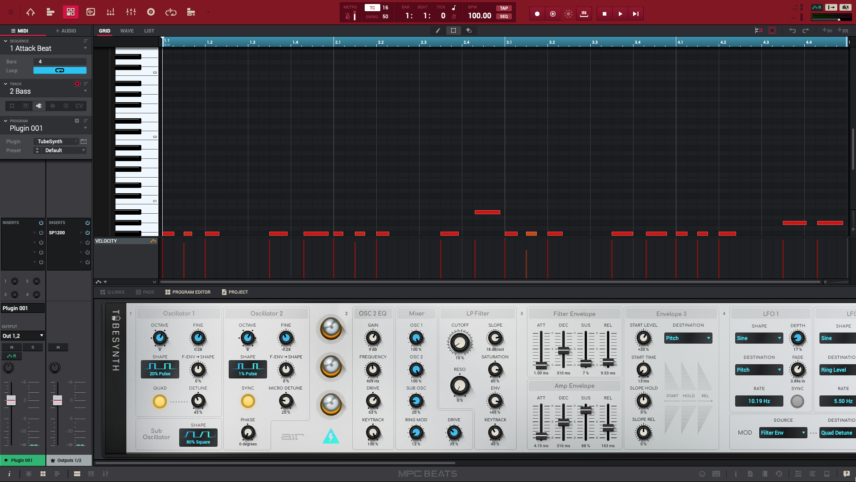Open the Plugin 001 program dropdown
856x482 pixels.
[x=85, y=128]
